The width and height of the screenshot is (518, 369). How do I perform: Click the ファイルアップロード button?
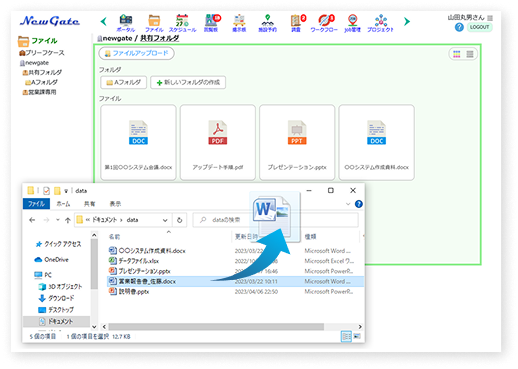coord(136,53)
